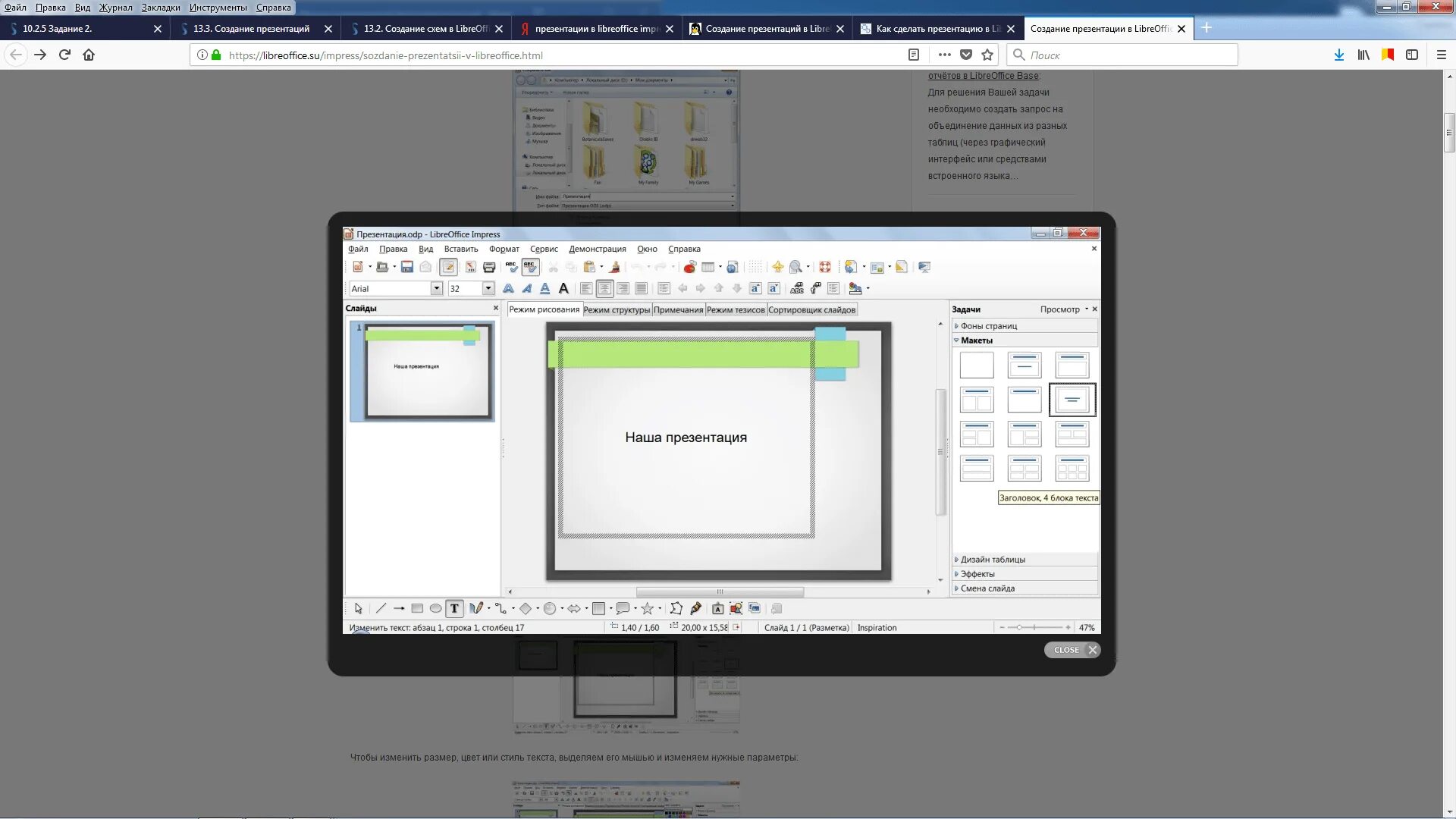
Task: Open the Arial font name dropdown
Action: (436, 288)
